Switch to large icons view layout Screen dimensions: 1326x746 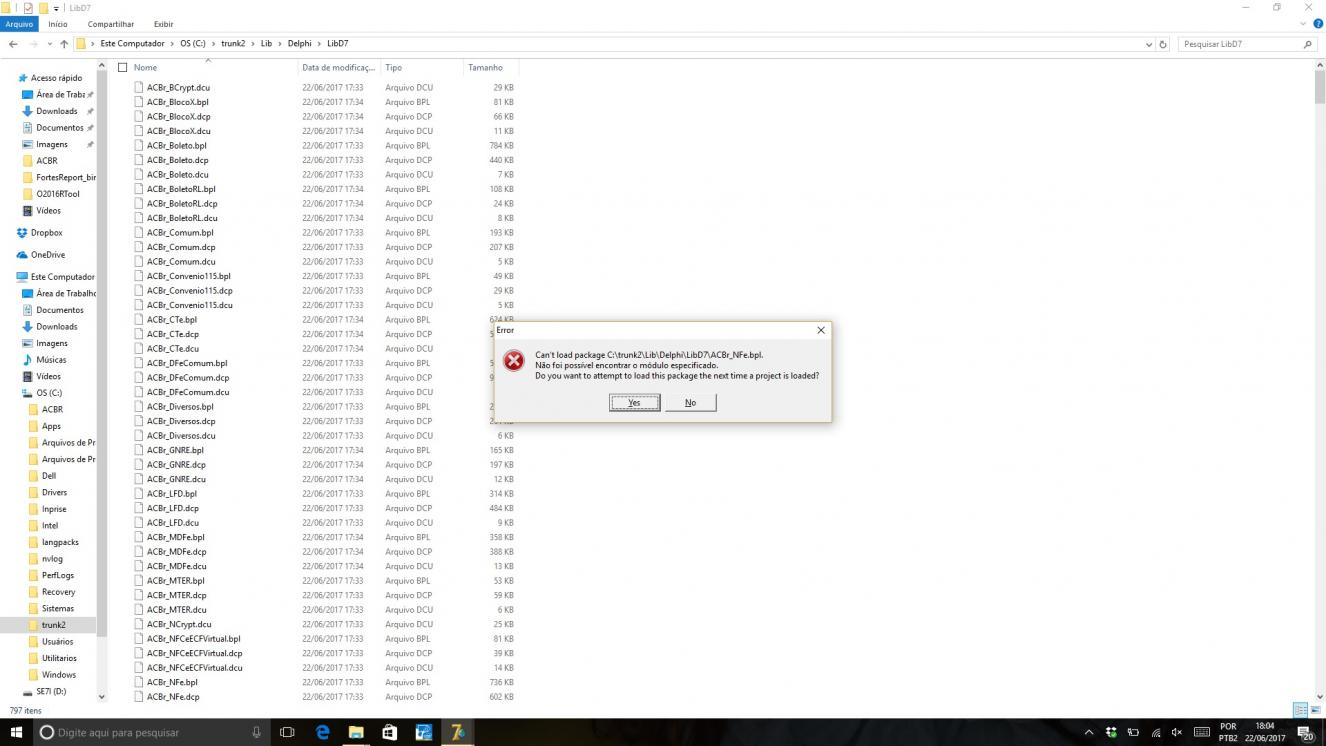pyautogui.click(x=1315, y=710)
